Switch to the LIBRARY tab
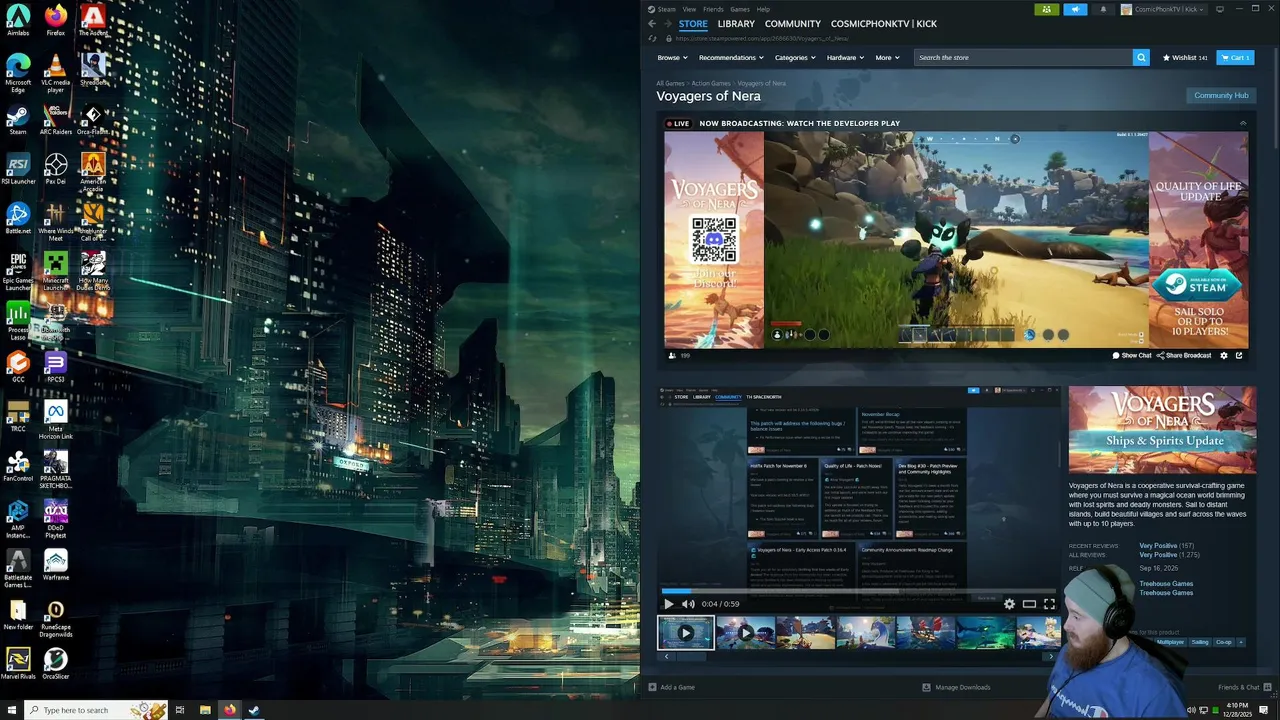 point(736,24)
